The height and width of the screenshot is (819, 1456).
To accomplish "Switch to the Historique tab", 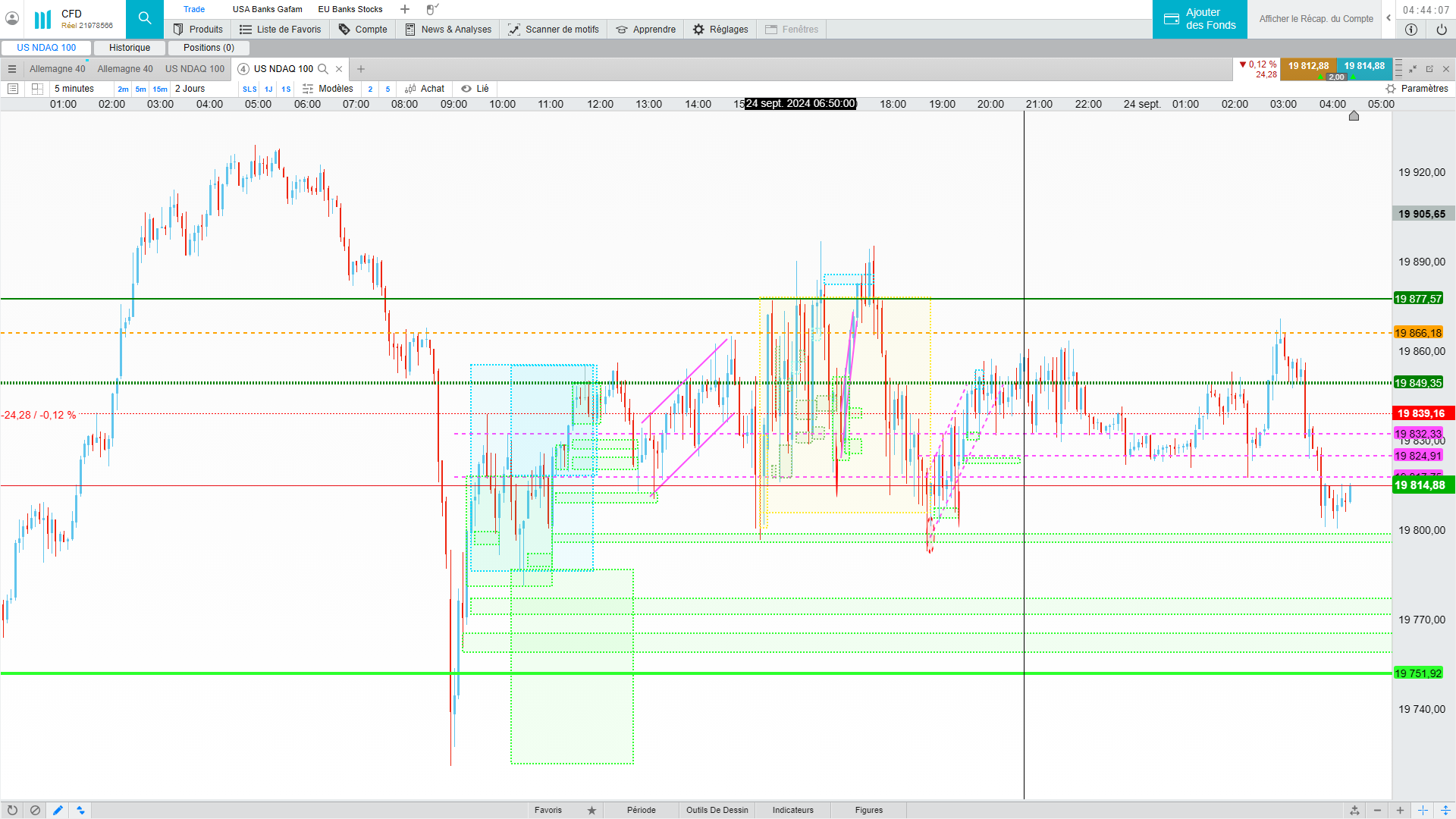I will coord(130,48).
